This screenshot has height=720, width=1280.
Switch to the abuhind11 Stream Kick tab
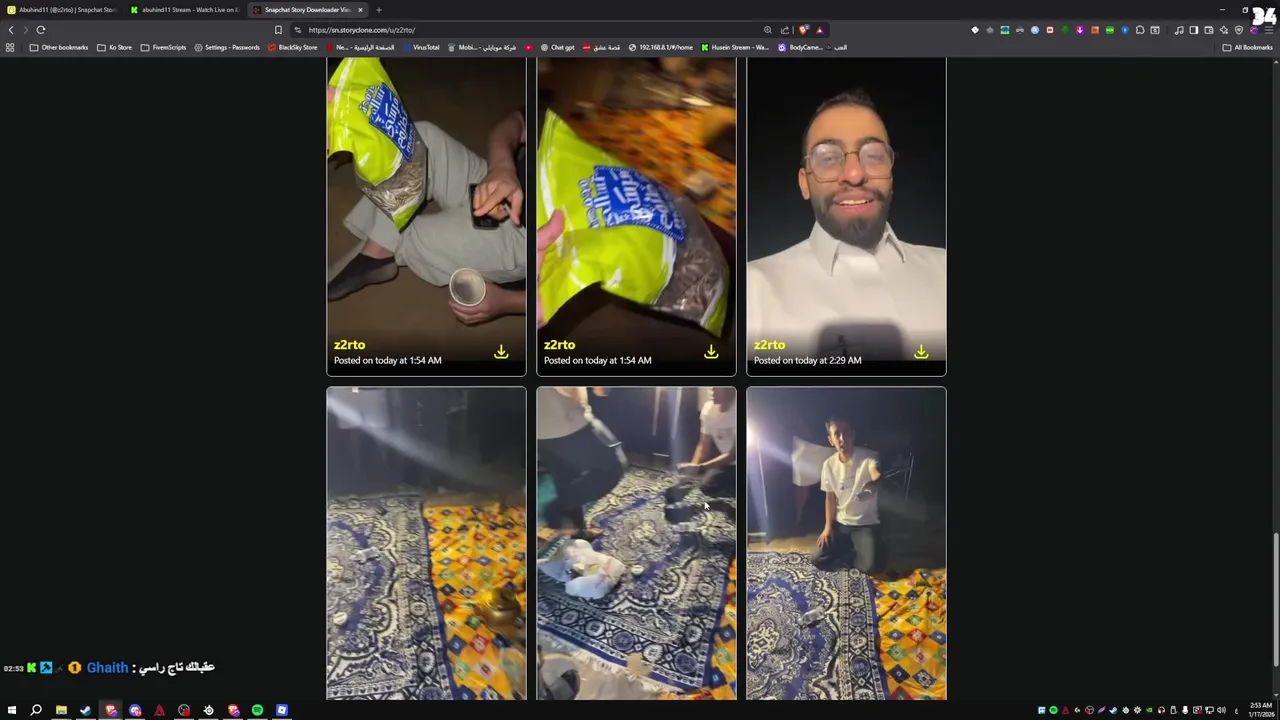pyautogui.click(x=185, y=10)
